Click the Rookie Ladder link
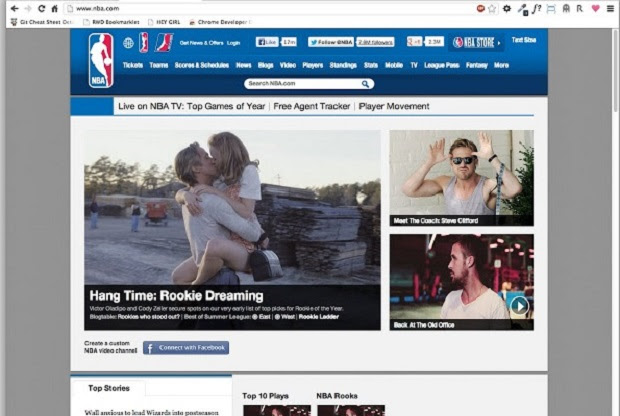This screenshot has width=620, height=416. click(318, 317)
